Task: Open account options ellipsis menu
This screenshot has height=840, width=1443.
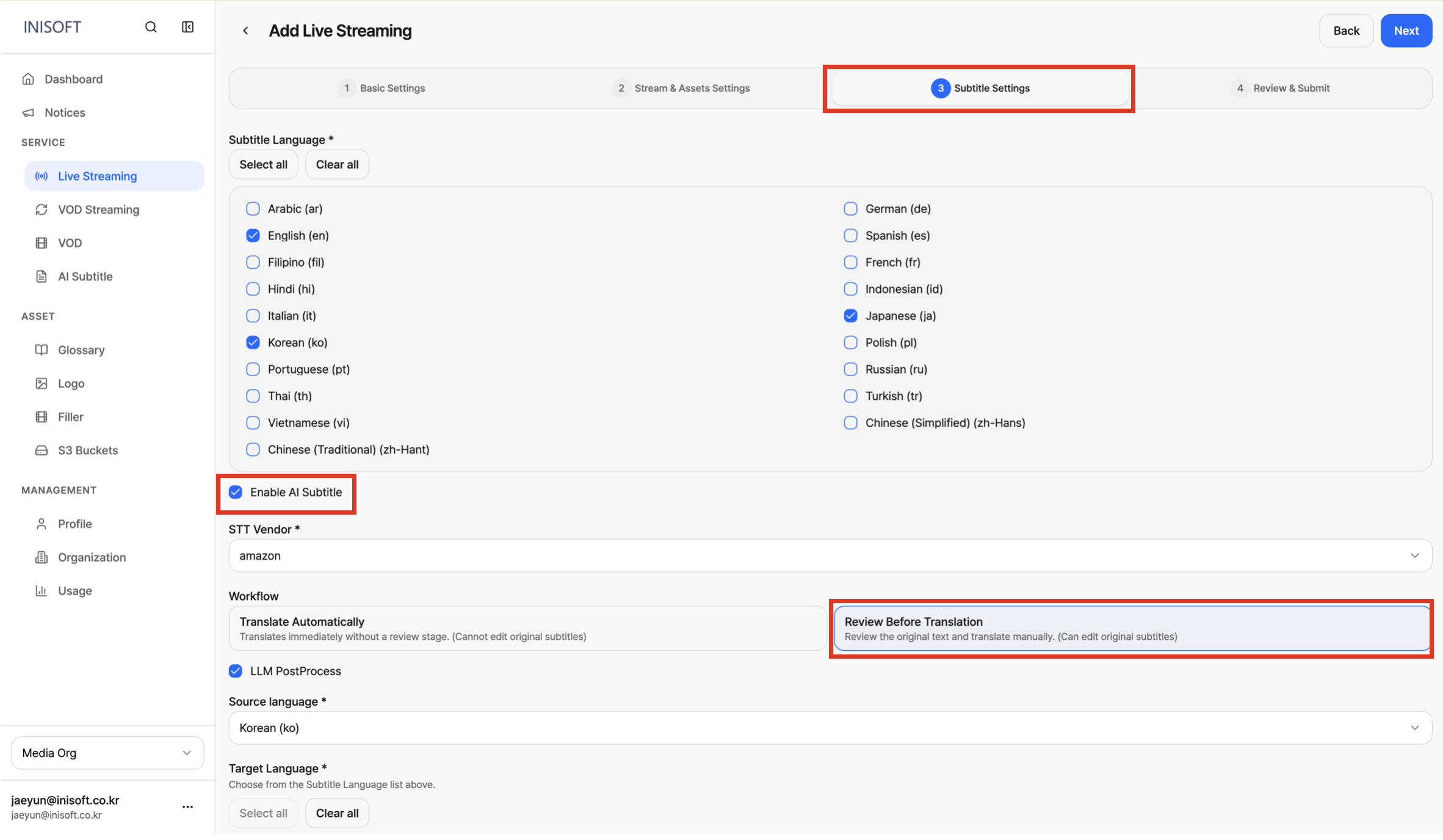Action: pyautogui.click(x=187, y=806)
